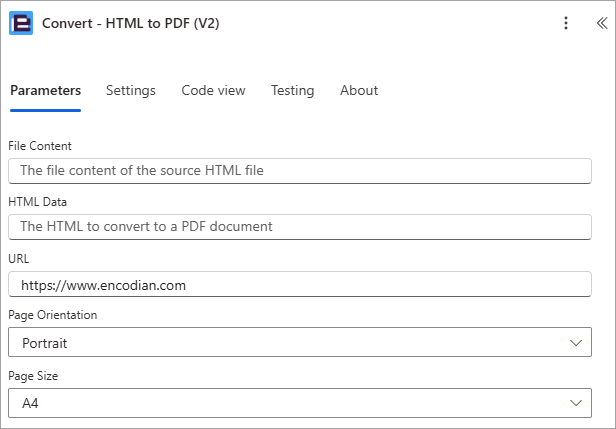The image size is (616, 429).
Task: Show the Code view tab
Action: click(213, 90)
